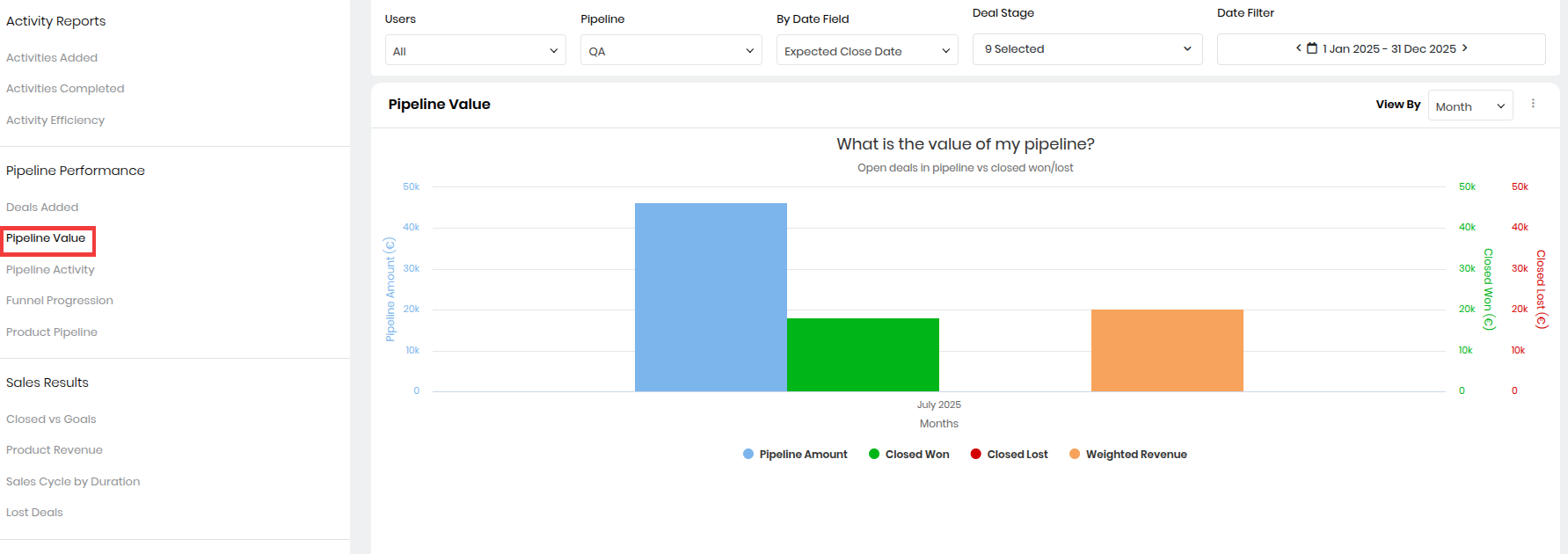View Product Revenue report
1568x554 pixels.
55,450
